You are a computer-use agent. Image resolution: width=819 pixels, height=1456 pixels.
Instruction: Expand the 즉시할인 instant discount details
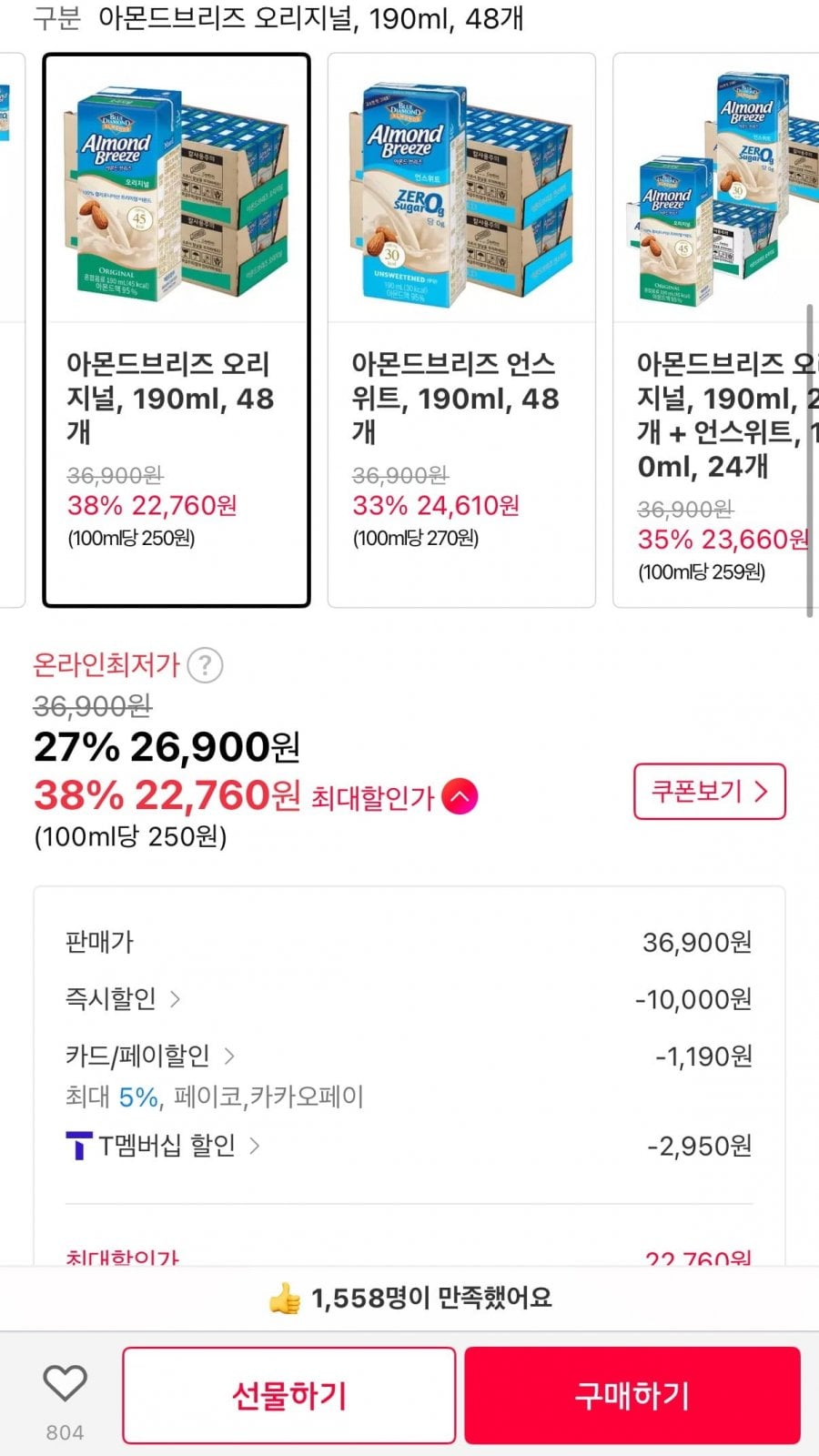pyautogui.click(x=123, y=999)
